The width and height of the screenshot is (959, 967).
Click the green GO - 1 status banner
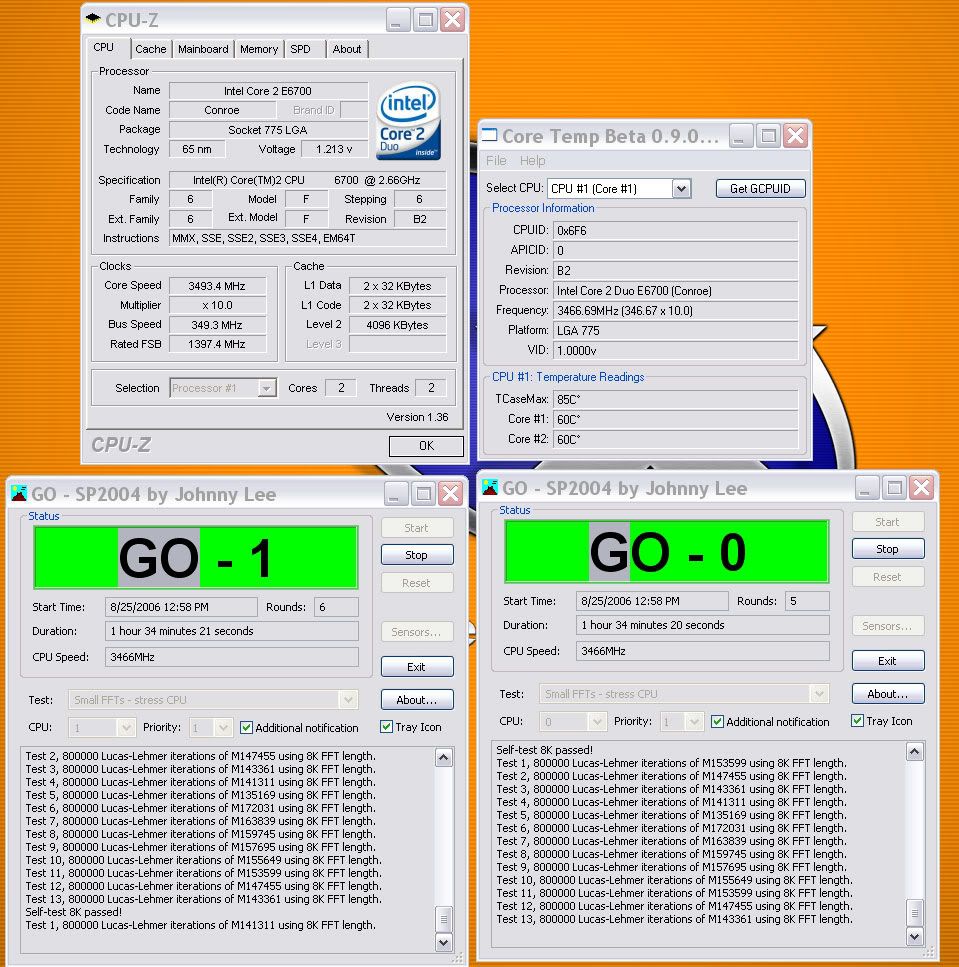click(196, 558)
